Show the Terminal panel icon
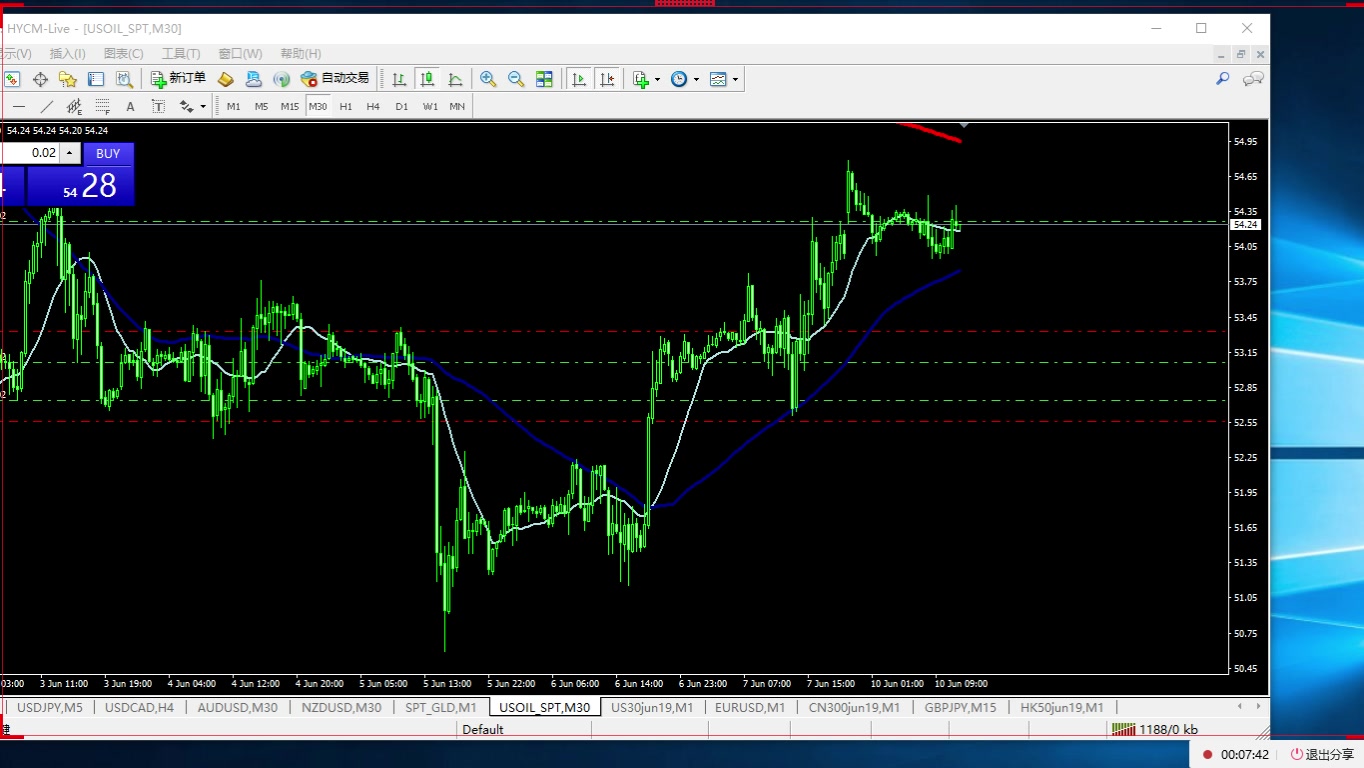The height and width of the screenshot is (768, 1364). (x=96, y=79)
